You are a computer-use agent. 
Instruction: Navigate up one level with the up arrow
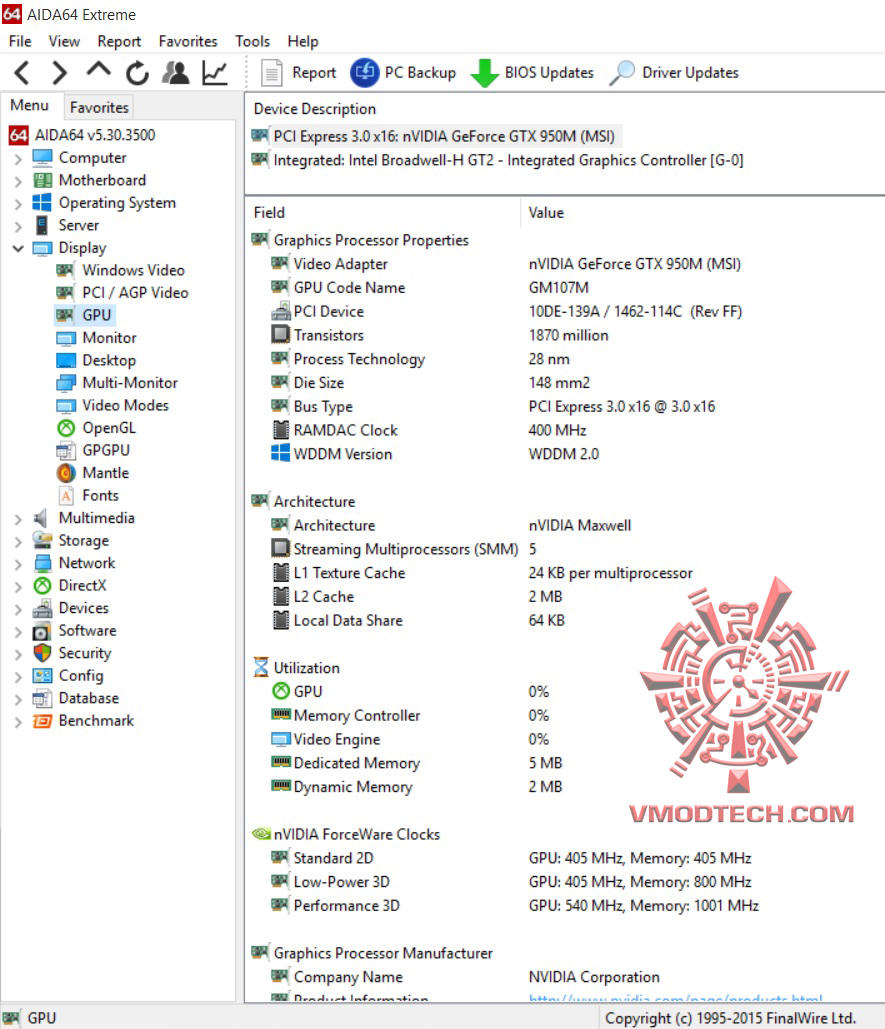98,70
